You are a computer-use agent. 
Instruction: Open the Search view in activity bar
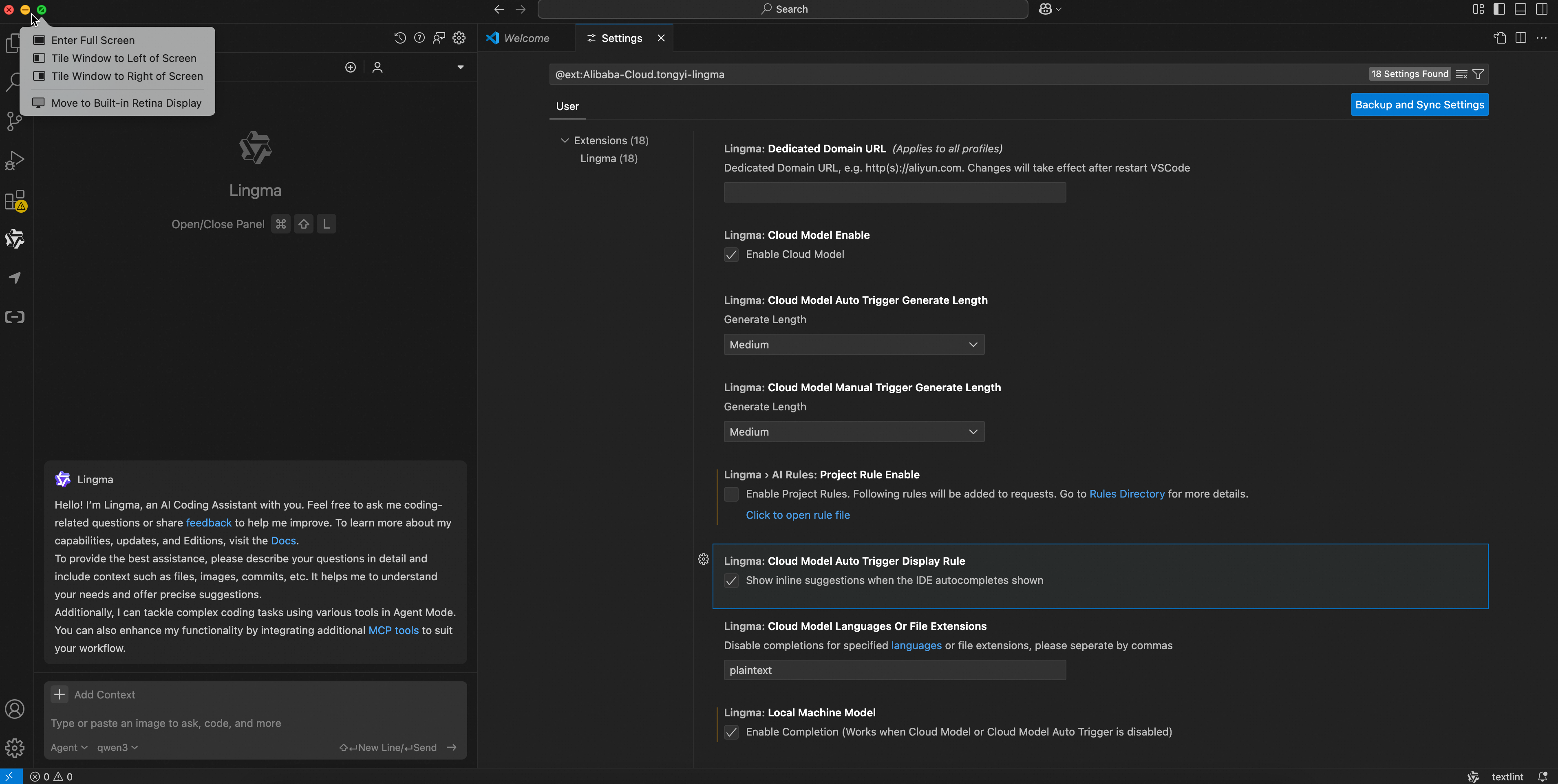[x=13, y=82]
